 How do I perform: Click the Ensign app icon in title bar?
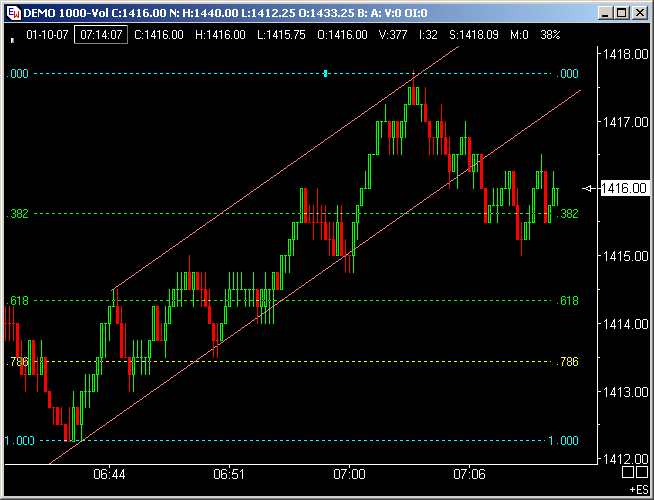14,13
